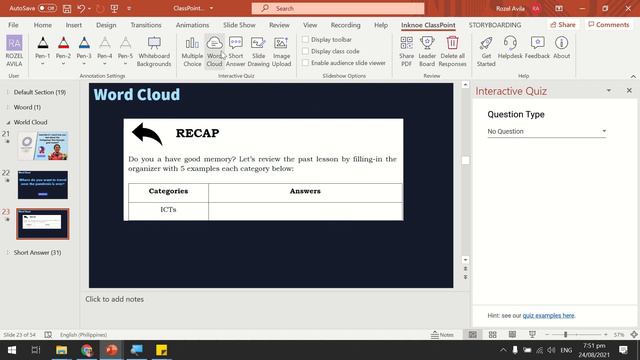Add a Short Answer question
Screen dimensions: 640x360
point(236,51)
